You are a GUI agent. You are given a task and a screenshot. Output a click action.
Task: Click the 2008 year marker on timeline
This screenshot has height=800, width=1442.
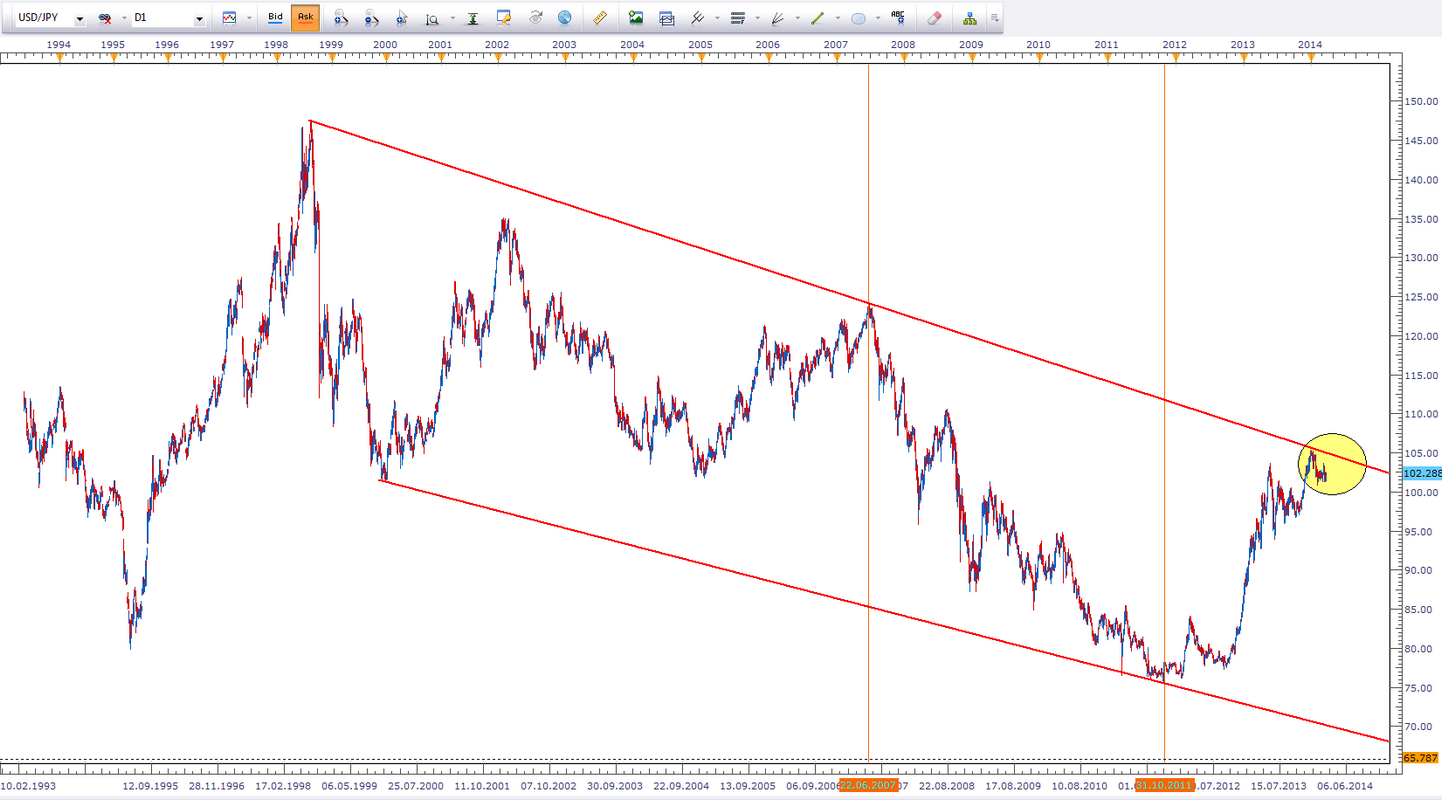(x=903, y=45)
